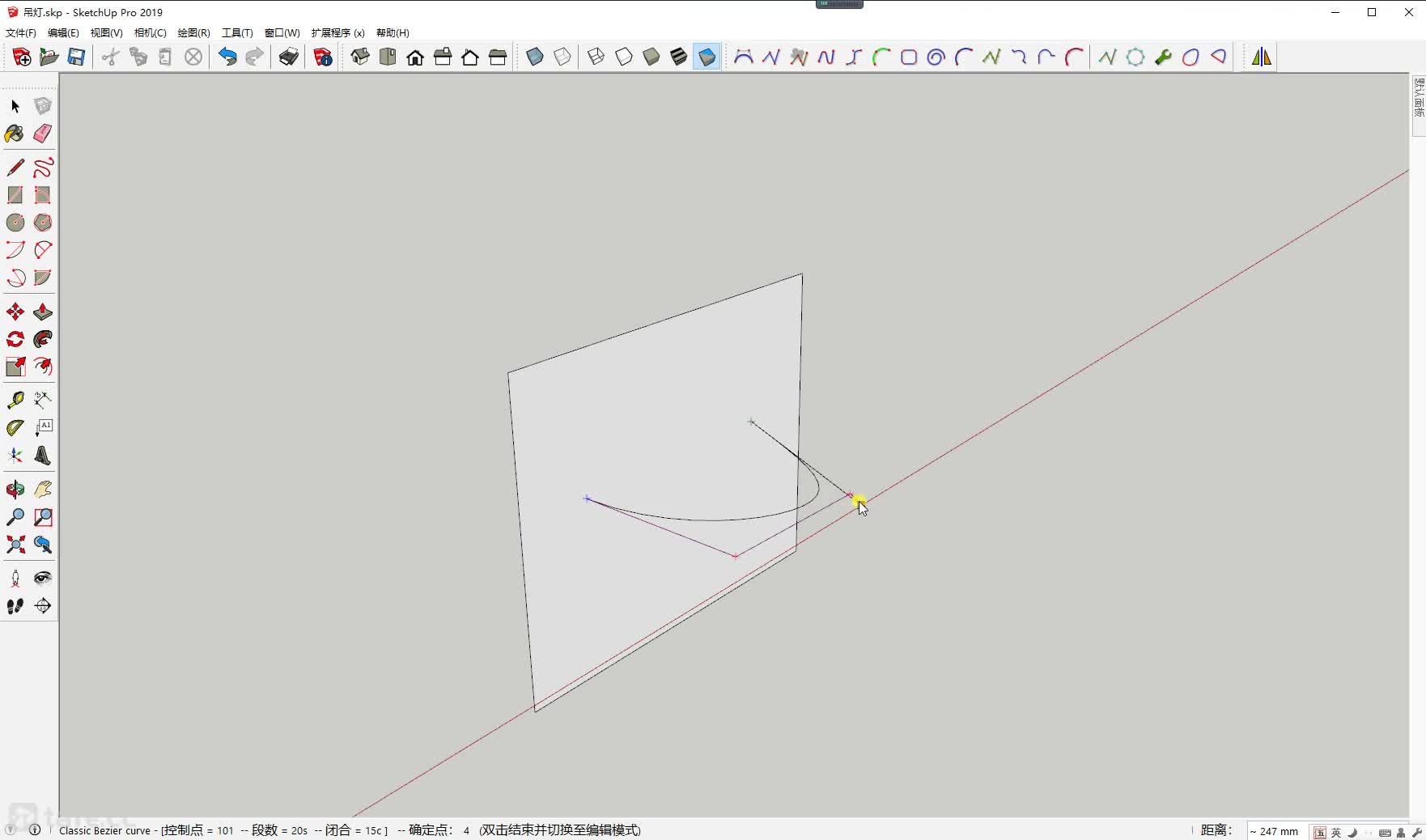Select the Follow Me tool
The width and height of the screenshot is (1426, 840).
point(43,339)
